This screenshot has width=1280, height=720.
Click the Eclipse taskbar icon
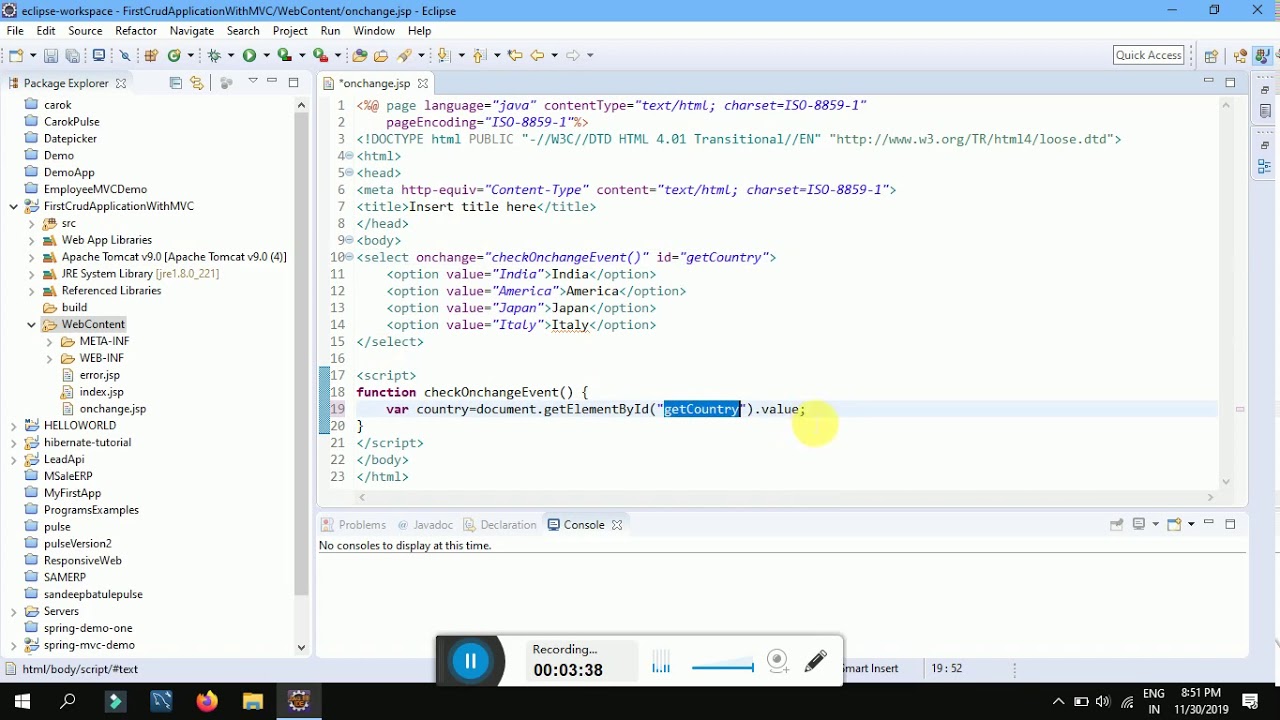coord(299,701)
